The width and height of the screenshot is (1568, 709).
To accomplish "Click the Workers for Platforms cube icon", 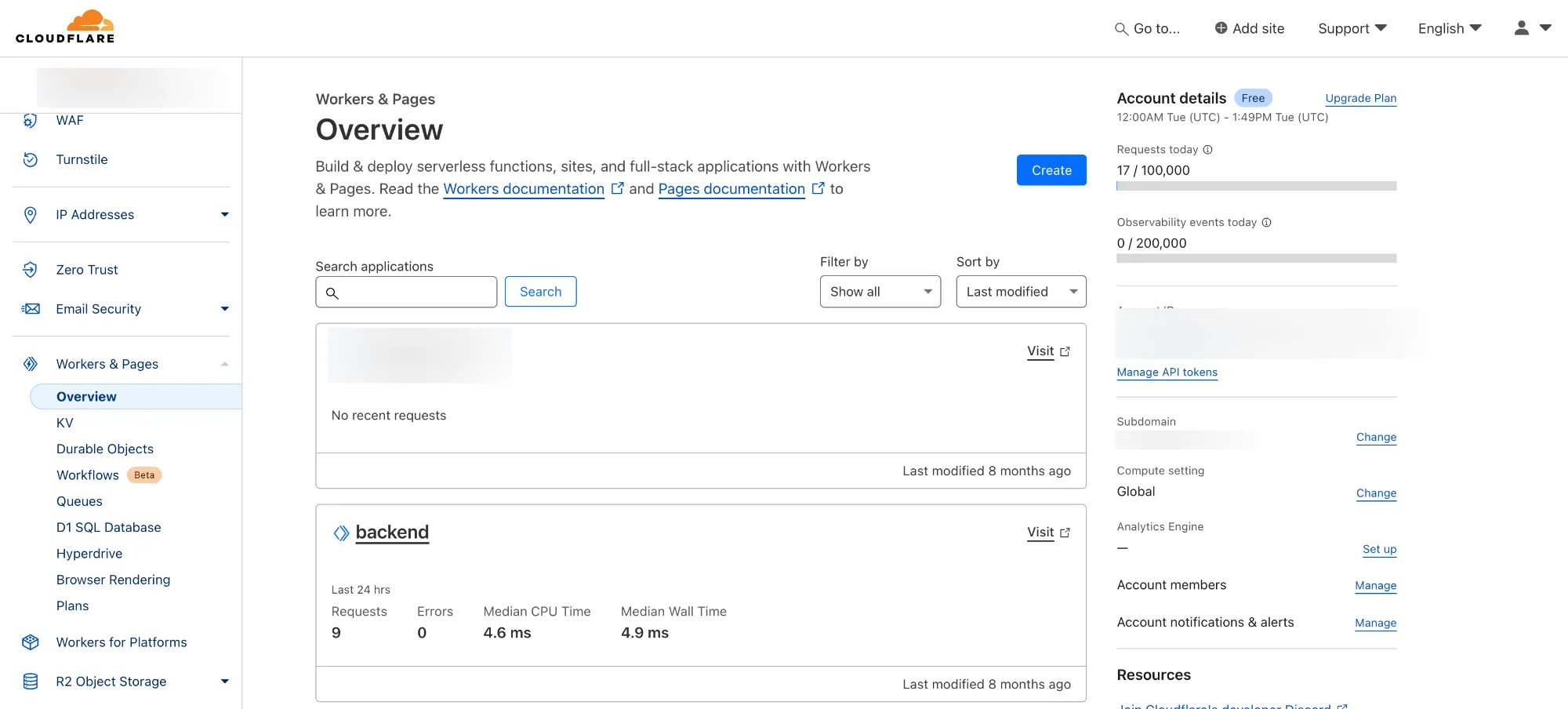I will [31, 642].
